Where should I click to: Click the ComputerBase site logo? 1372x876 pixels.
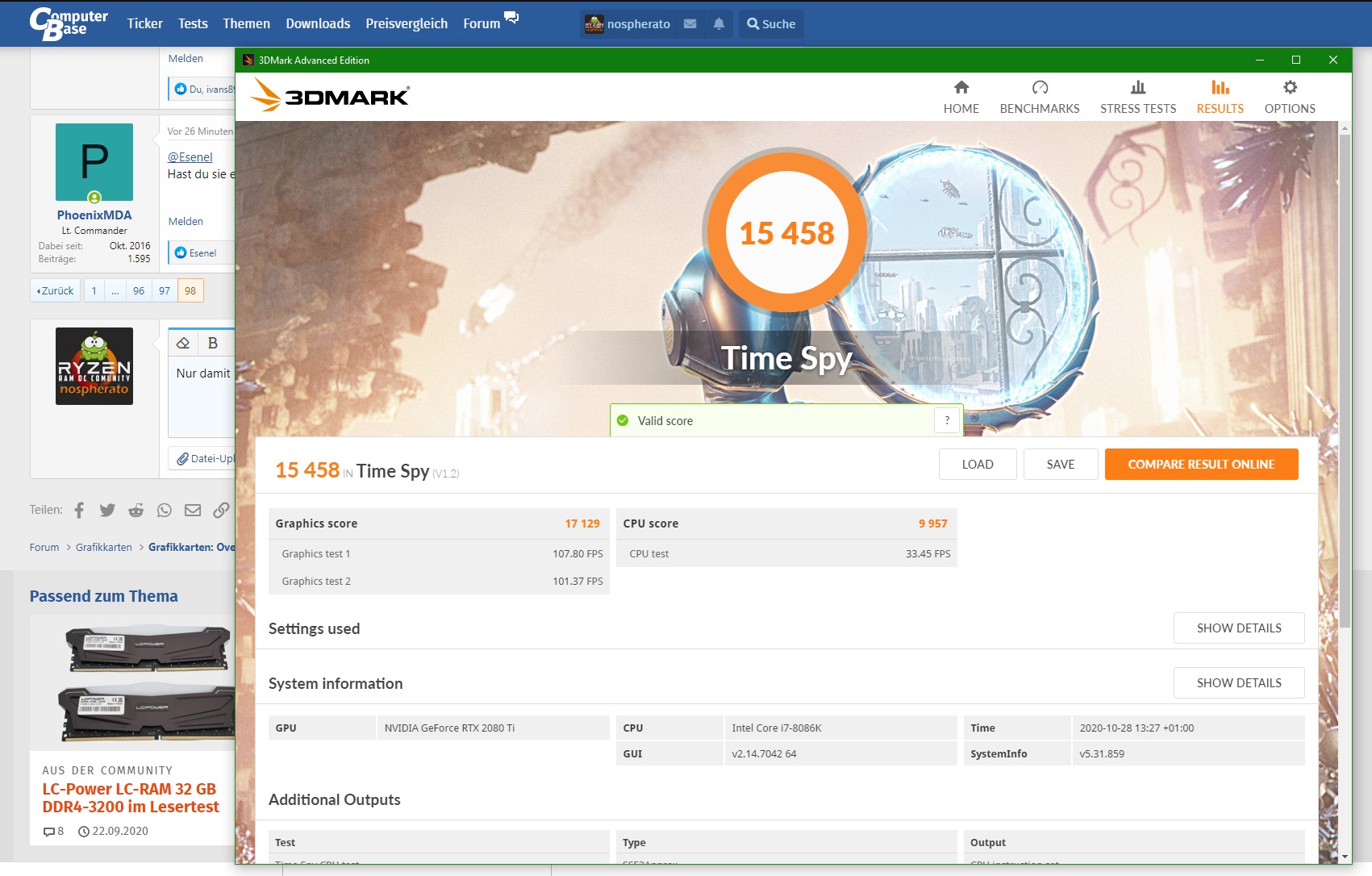click(x=69, y=23)
